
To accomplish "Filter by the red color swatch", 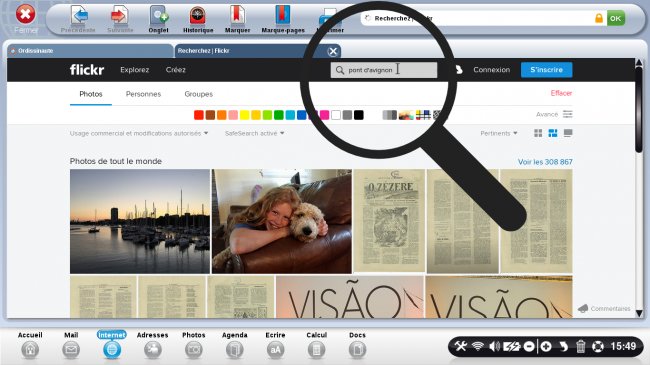I will pyautogui.click(x=199, y=115).
